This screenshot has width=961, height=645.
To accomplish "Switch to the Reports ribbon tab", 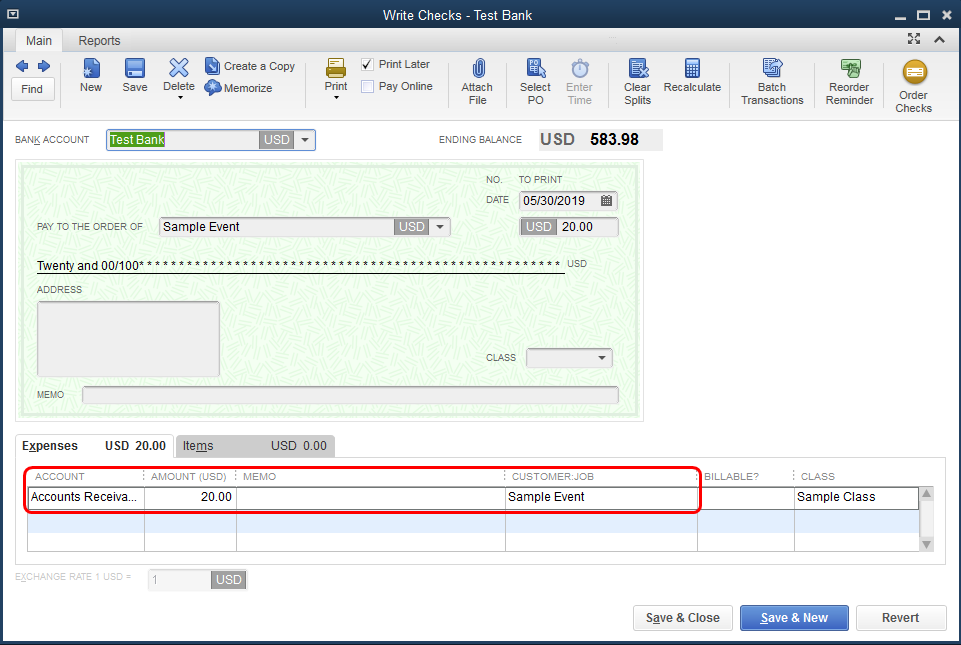I will point(99,40).
